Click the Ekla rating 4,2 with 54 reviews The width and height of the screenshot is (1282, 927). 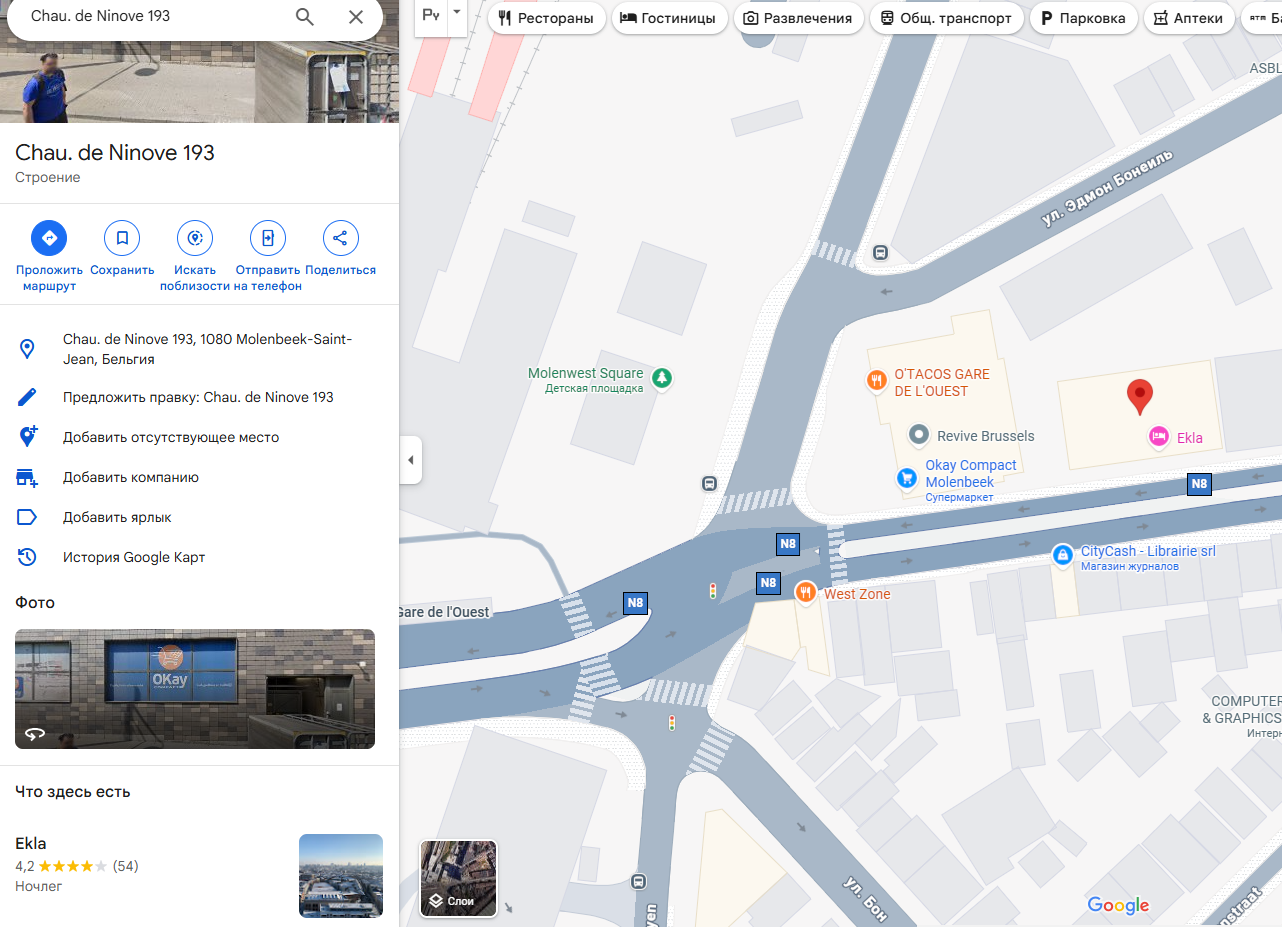(x=77, y=866)
